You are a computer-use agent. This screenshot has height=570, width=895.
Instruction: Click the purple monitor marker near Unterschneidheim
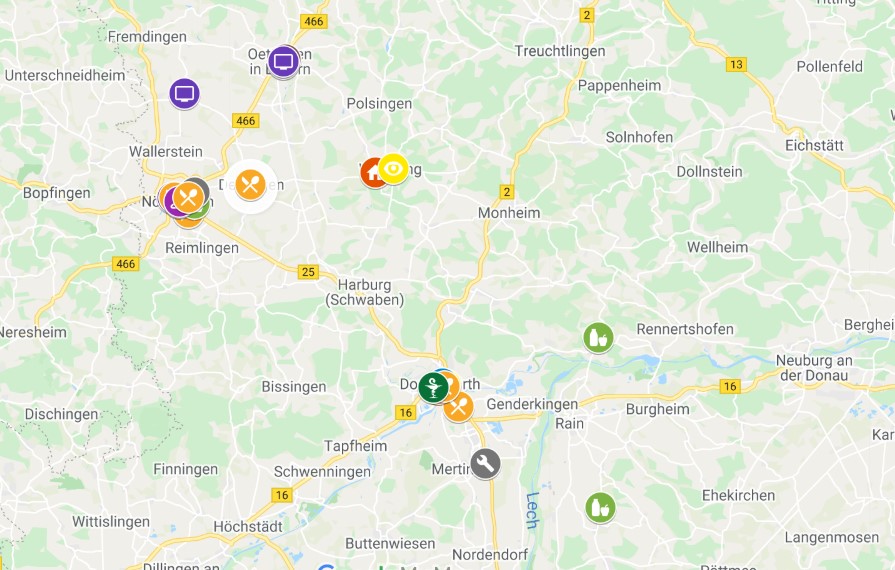tap(184, 93)
